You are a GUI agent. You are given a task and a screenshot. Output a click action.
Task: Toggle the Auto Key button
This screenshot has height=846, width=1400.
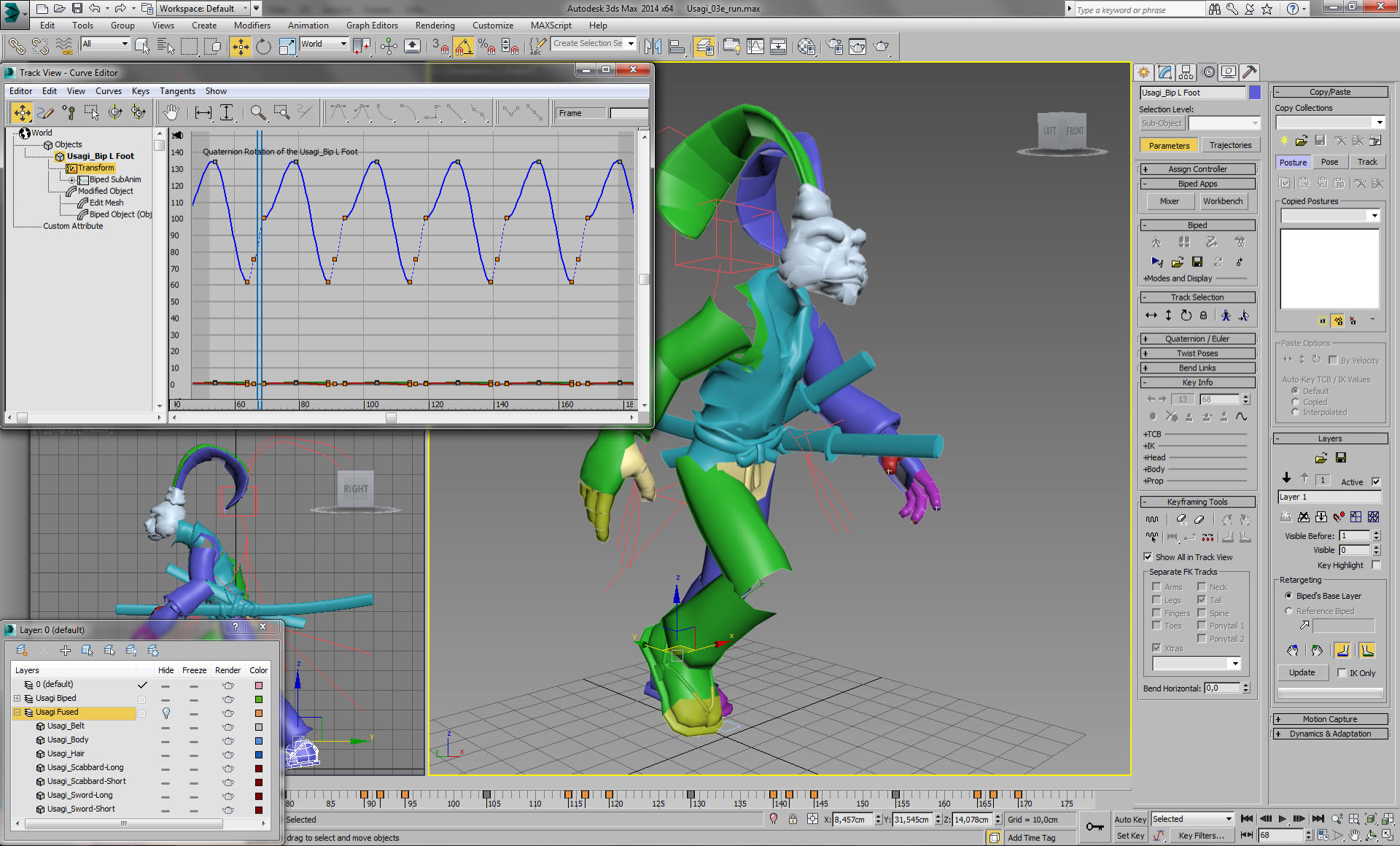pyautogui.click(x=1130, y=819)
